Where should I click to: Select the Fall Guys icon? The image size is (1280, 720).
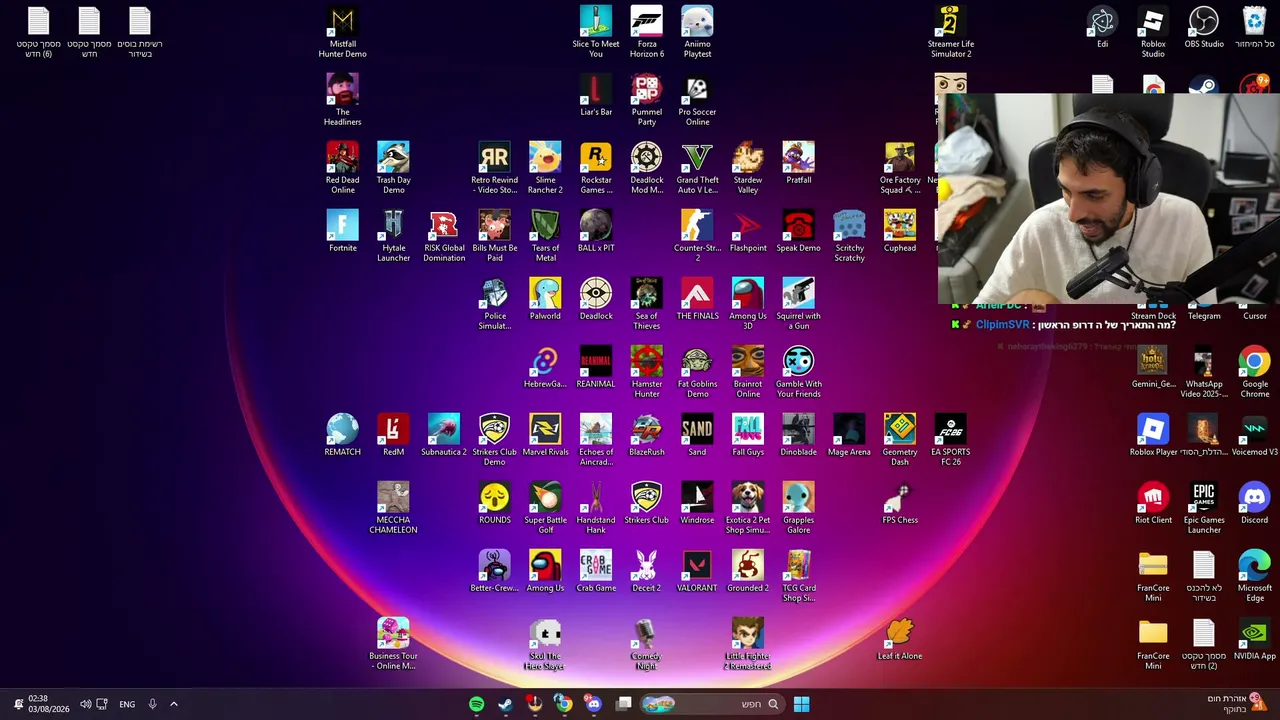pyautogui.click(x=748, y=436)
